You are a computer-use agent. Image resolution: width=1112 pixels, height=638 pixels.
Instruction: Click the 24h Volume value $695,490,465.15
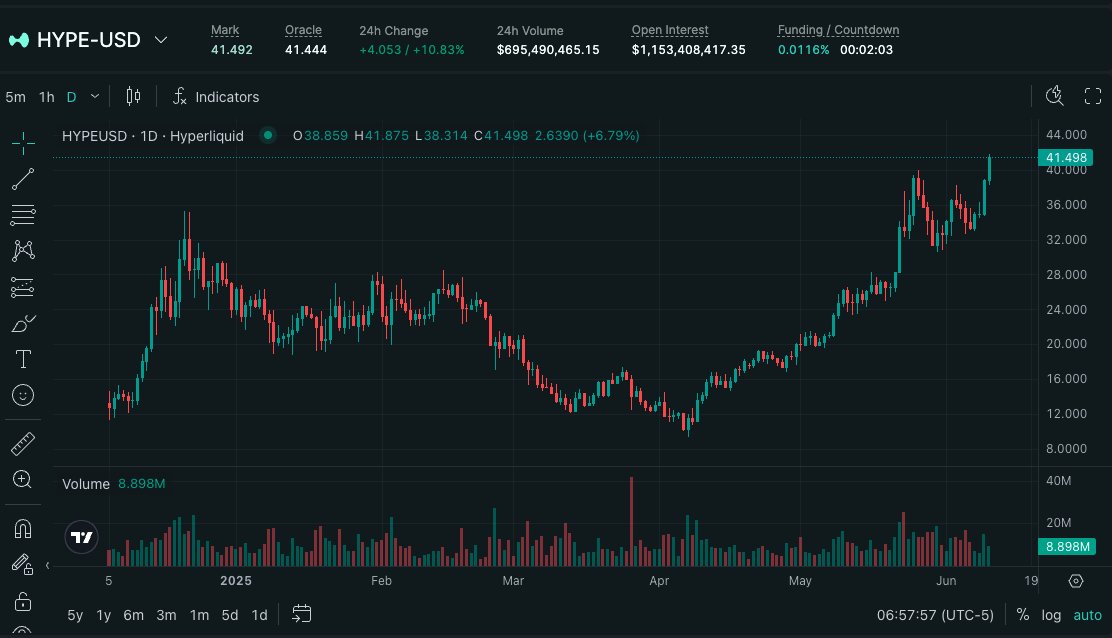pyautogui.click(x=548, y=50)
